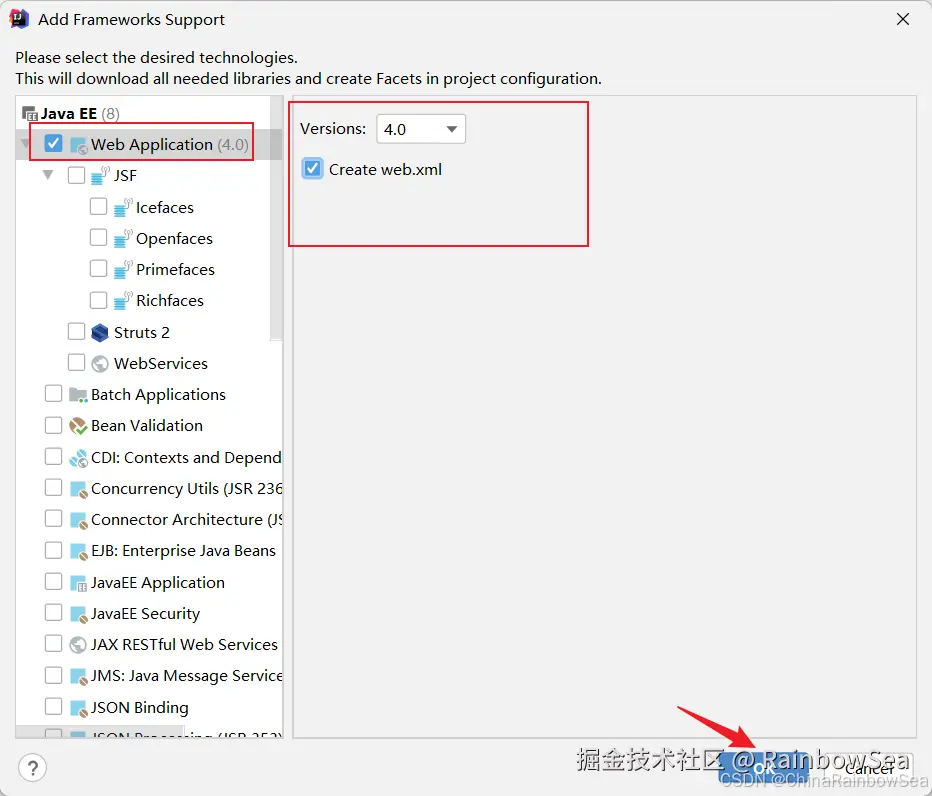The image size is (932, 796).
Task: Enable the Struts 2 checkbox
Action: (x=77, y=331)
